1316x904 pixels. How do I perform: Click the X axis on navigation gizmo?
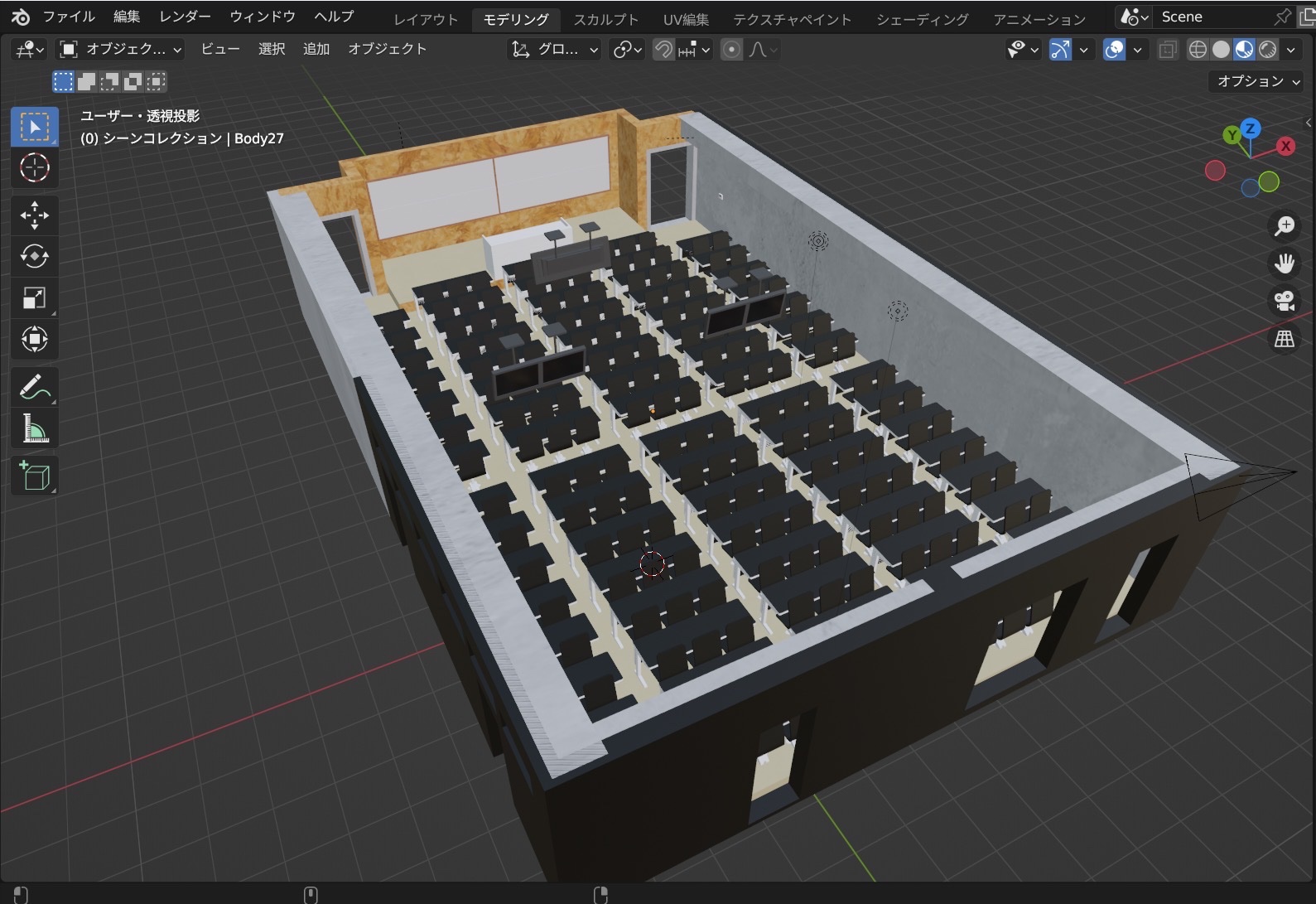click(1285, 146)
